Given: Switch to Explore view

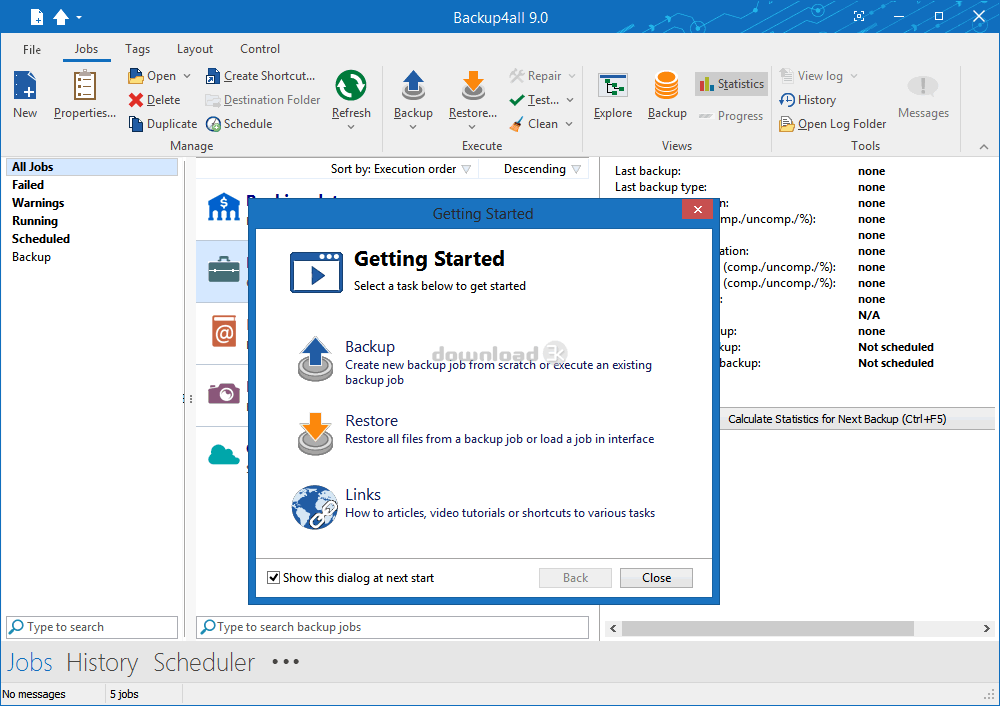Looking at the screenshot, I should tap(613, 94).
